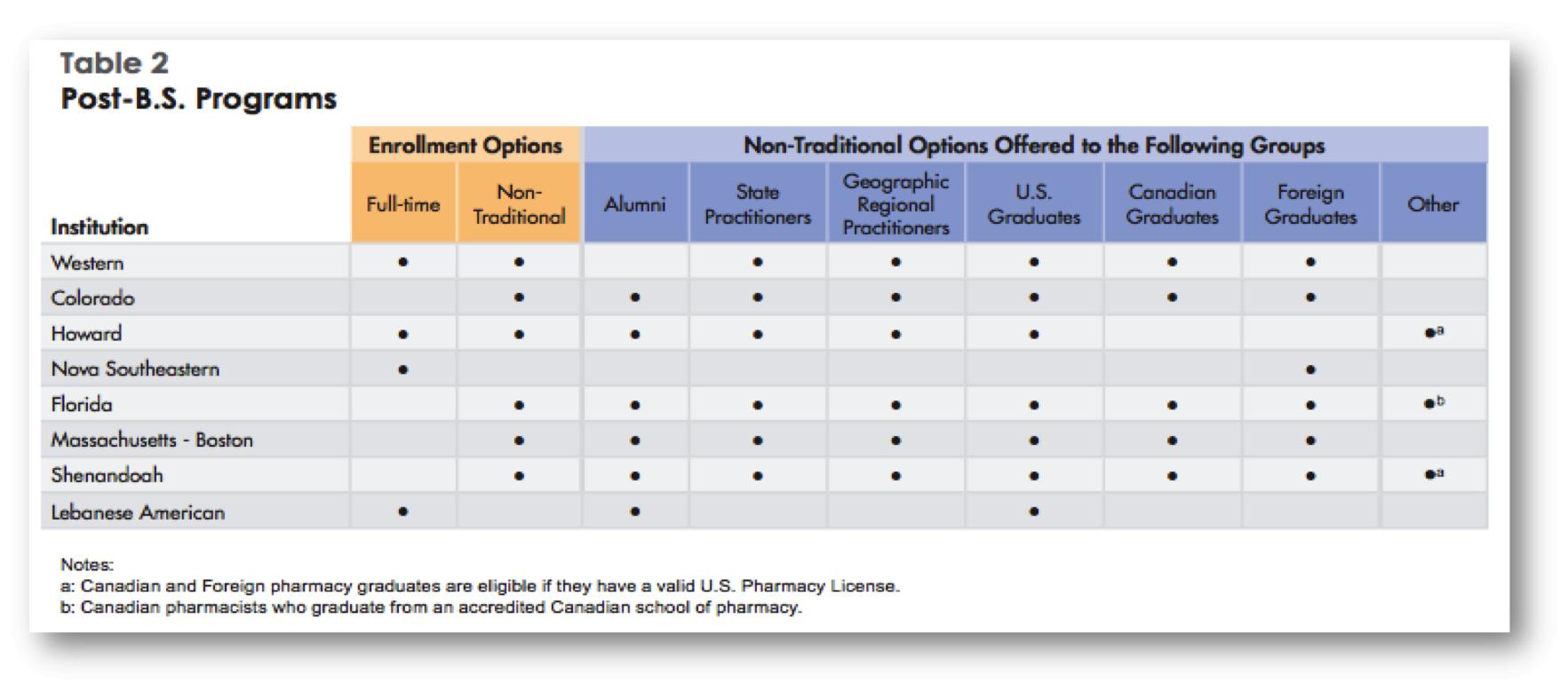
Task: Click the Table 2 title text
Action: 114,63
